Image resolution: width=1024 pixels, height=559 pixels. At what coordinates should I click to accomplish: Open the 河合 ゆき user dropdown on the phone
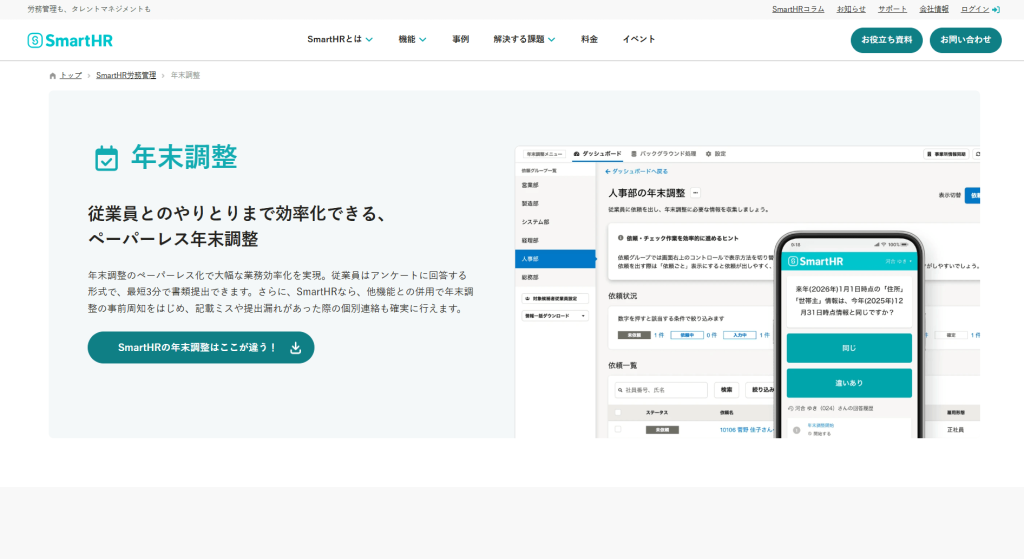pos(899,261)
